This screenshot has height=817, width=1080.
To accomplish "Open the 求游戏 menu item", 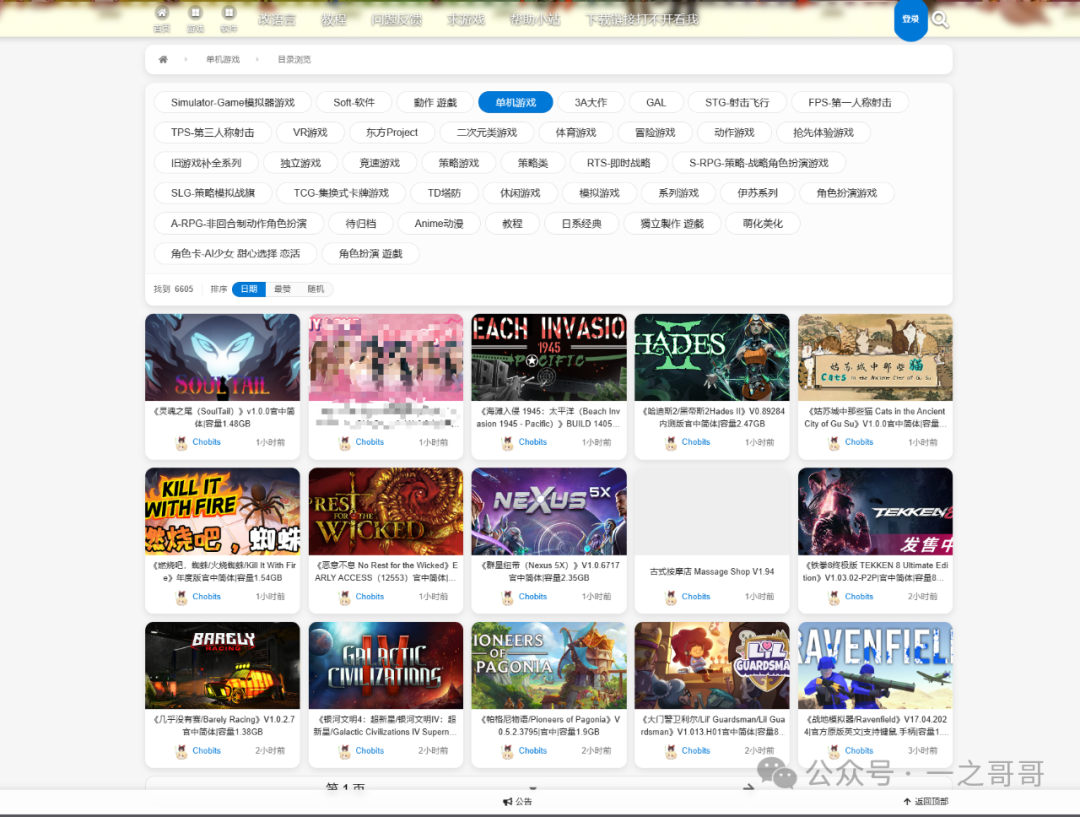I will click(x=466, y=20).
